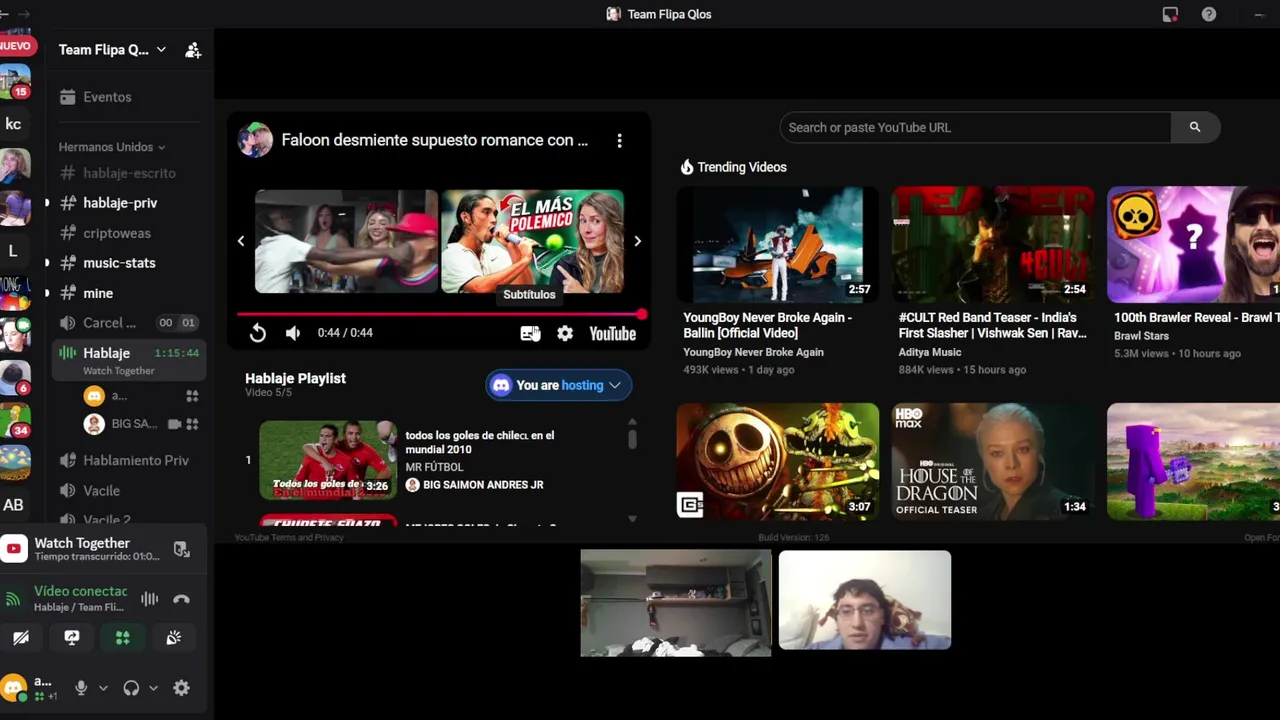Seek on the red video progress bar

tap(440, 314)
